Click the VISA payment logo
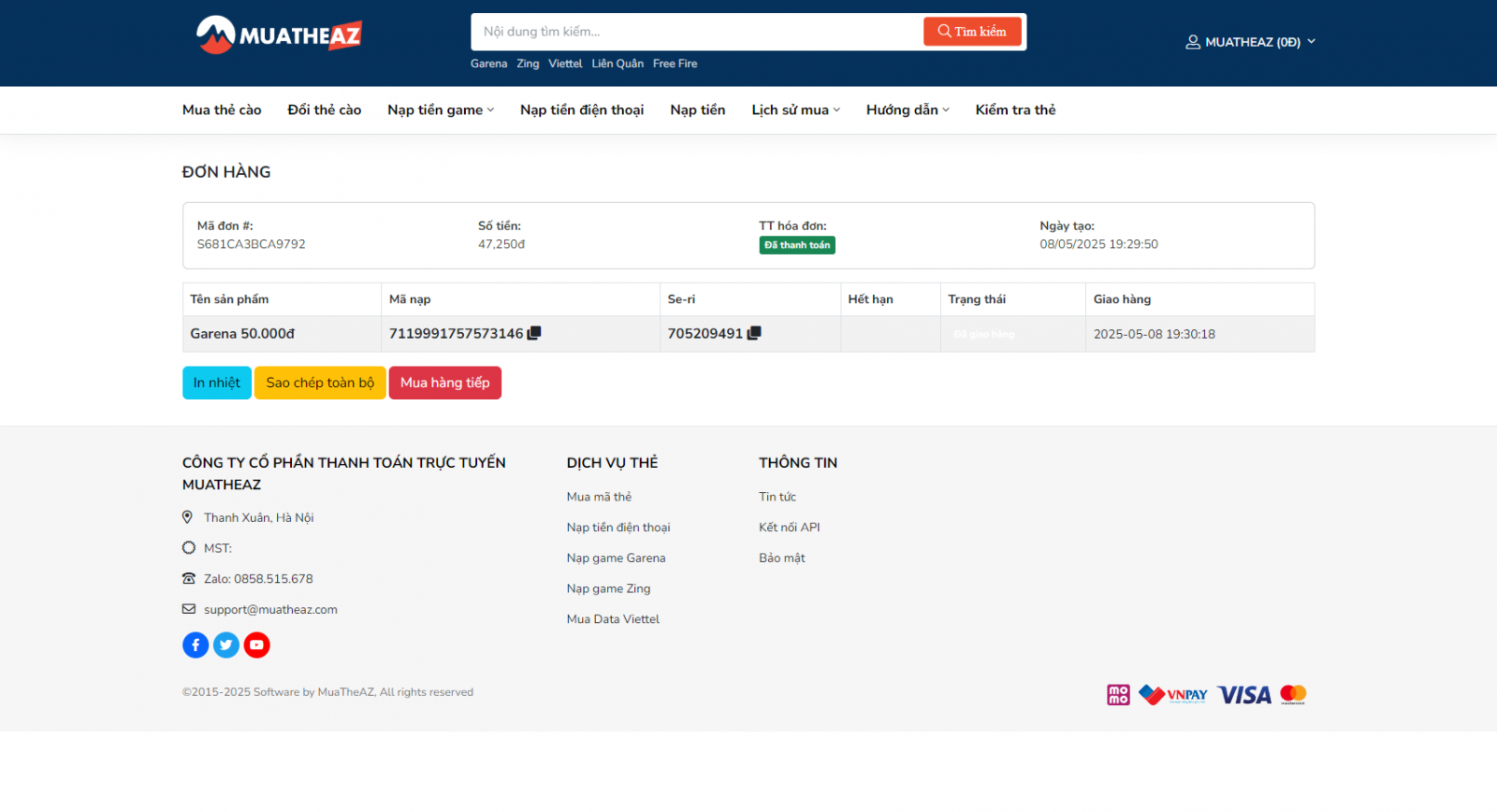The width and height of the screenshot is (1497, 812). coord(1243,694)
